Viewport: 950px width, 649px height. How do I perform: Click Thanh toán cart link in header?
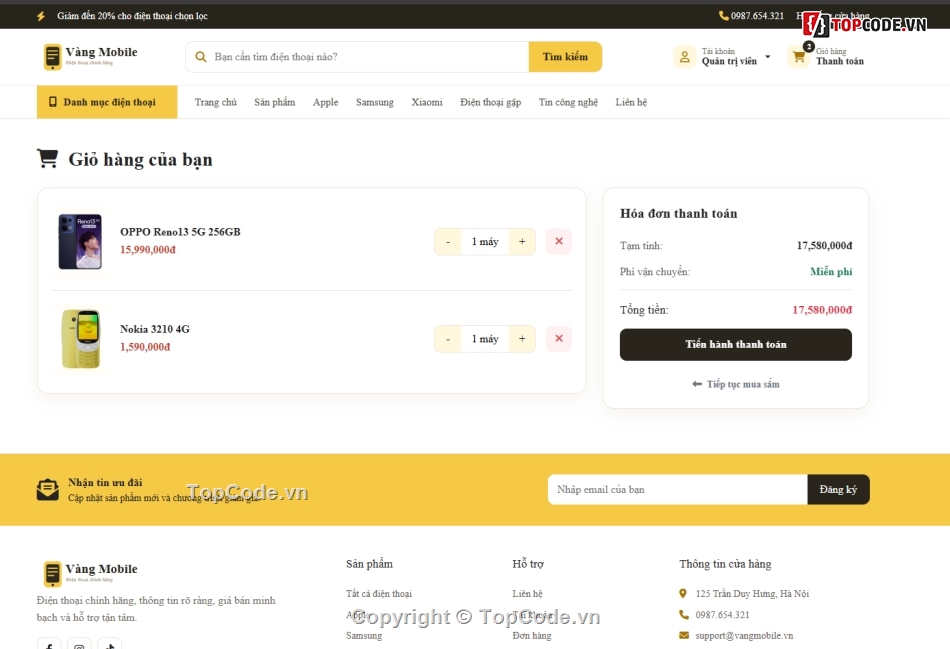pos(840,61)
